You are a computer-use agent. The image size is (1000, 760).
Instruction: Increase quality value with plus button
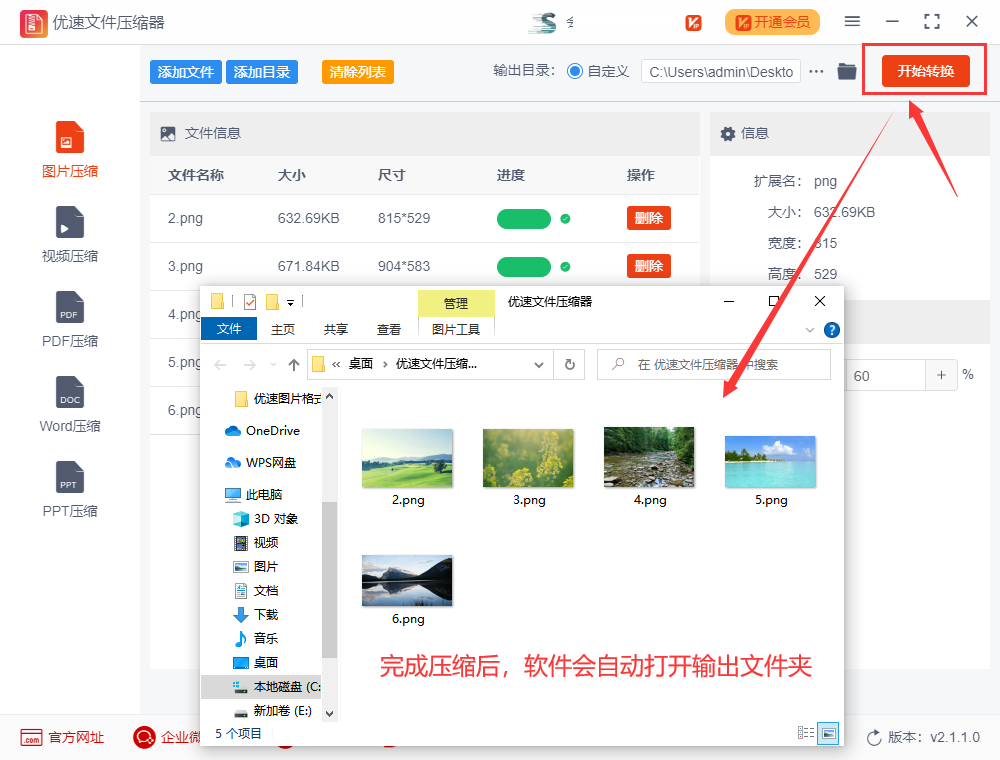click(941, 375)
